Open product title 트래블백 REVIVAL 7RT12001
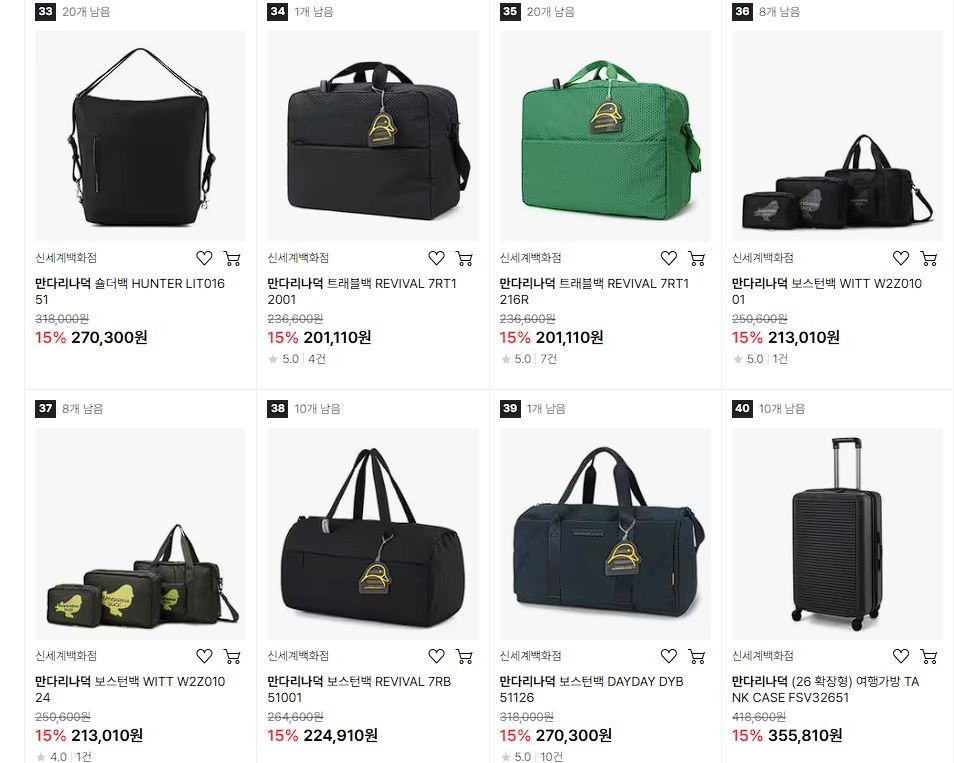The width and height of the screenshot is (954, 763). click(362, 291)
